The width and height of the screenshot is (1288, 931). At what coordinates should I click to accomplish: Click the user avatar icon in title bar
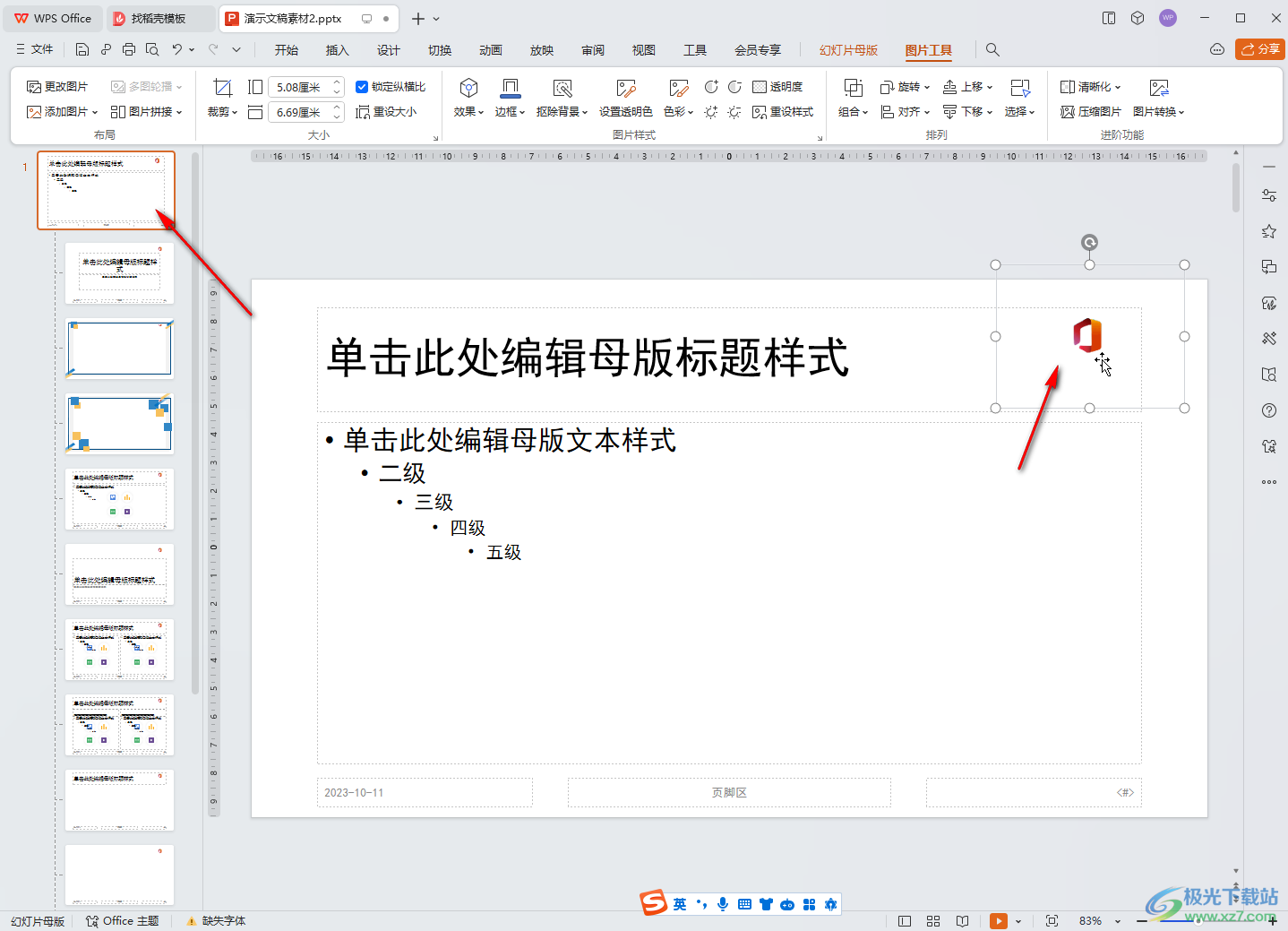point(1168,18)
